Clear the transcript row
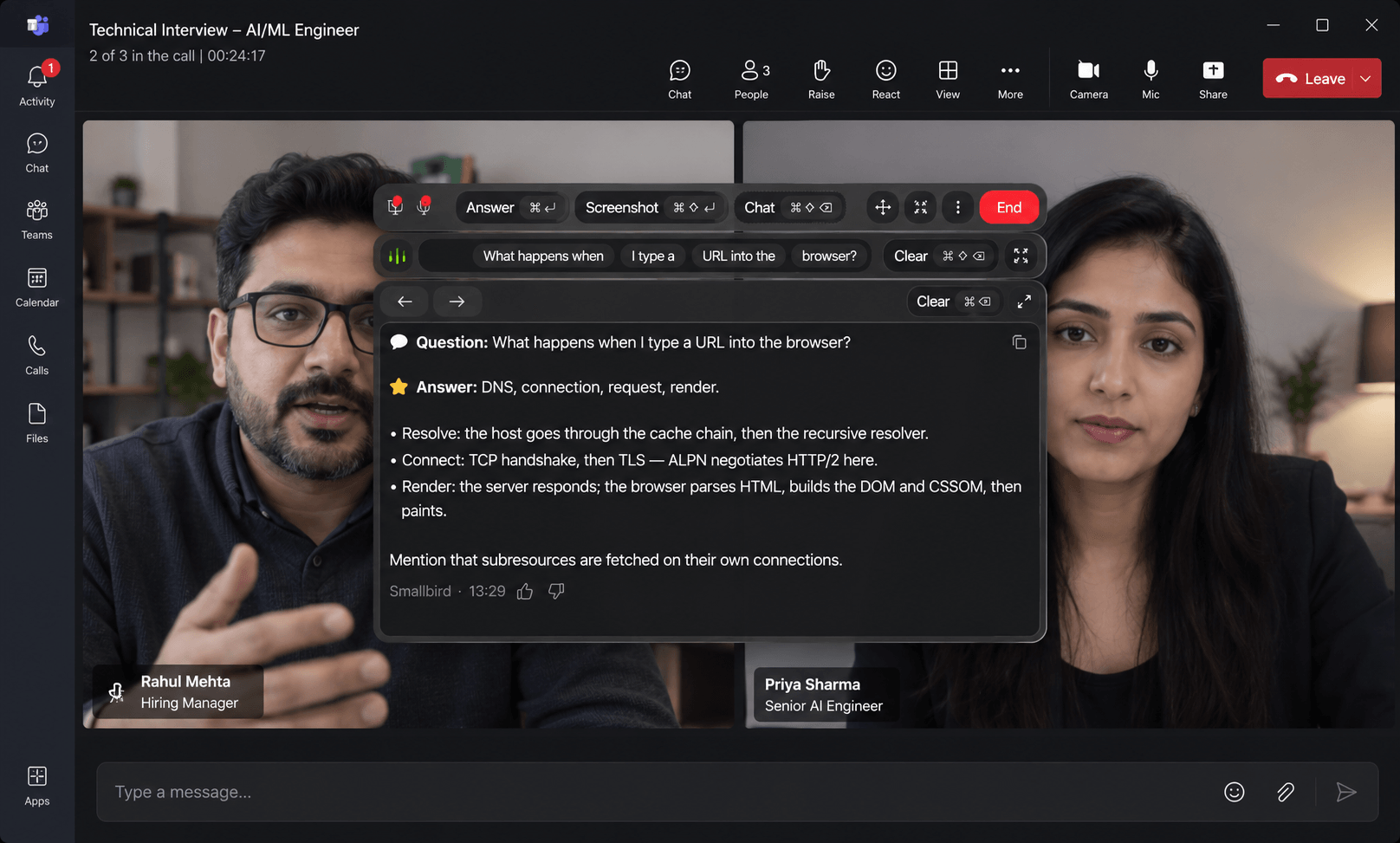1400x843 pixels. [x=940, y=256]
